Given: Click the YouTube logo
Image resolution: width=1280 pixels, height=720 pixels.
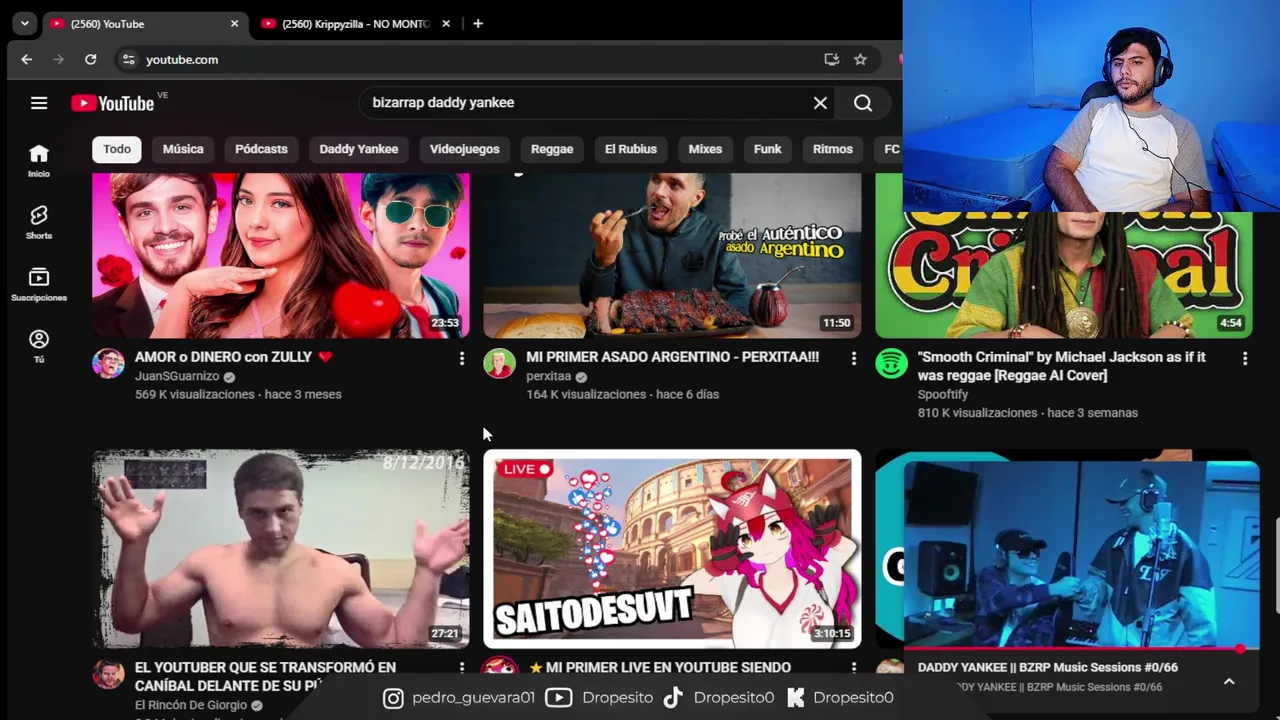Looking at the screenshot, I should (113, 103).
